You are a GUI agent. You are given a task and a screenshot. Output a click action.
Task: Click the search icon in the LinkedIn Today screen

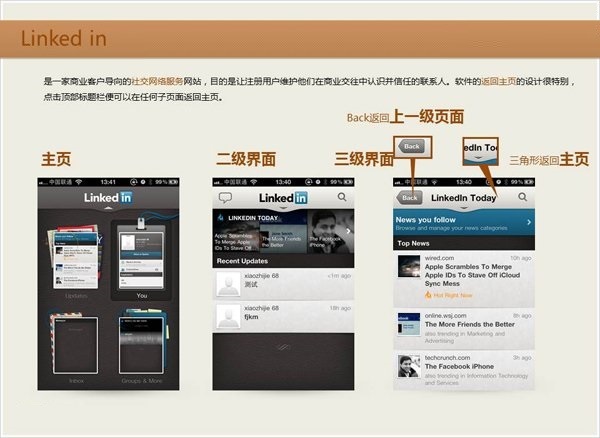[x=522, y=197]
